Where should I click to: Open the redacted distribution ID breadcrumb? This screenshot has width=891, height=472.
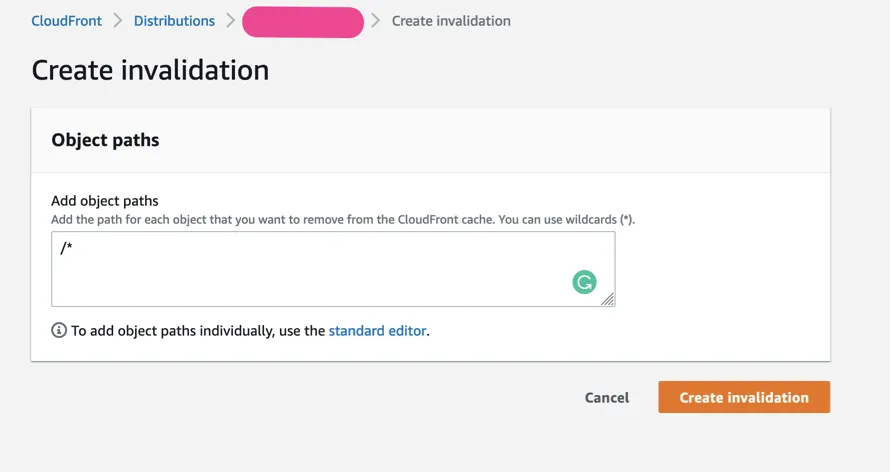[x=303, y=21]
